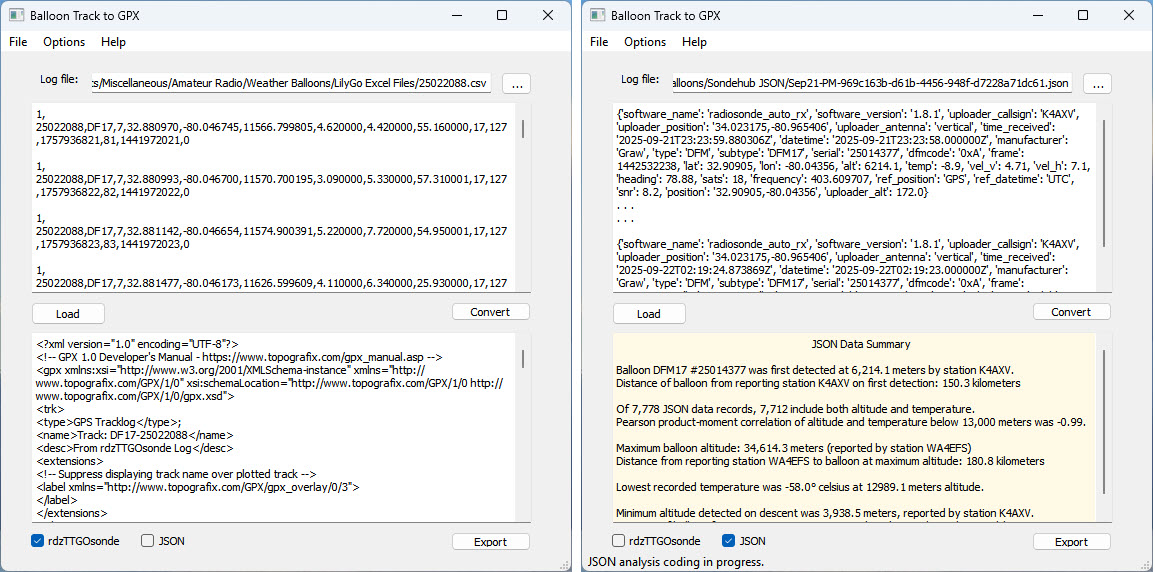Uncheck rdzTTGOsonde checkbox in left window
Viewport: 1155px width, 572px height.
click(x=38, y=541)
